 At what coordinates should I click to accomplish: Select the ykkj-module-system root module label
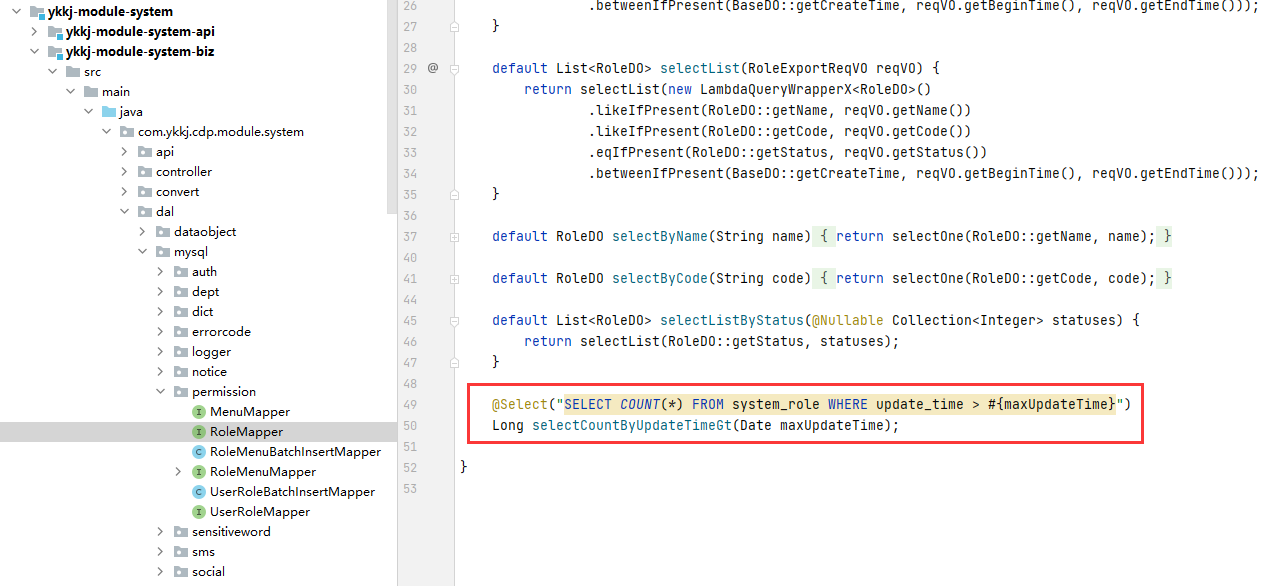point(110,12)
